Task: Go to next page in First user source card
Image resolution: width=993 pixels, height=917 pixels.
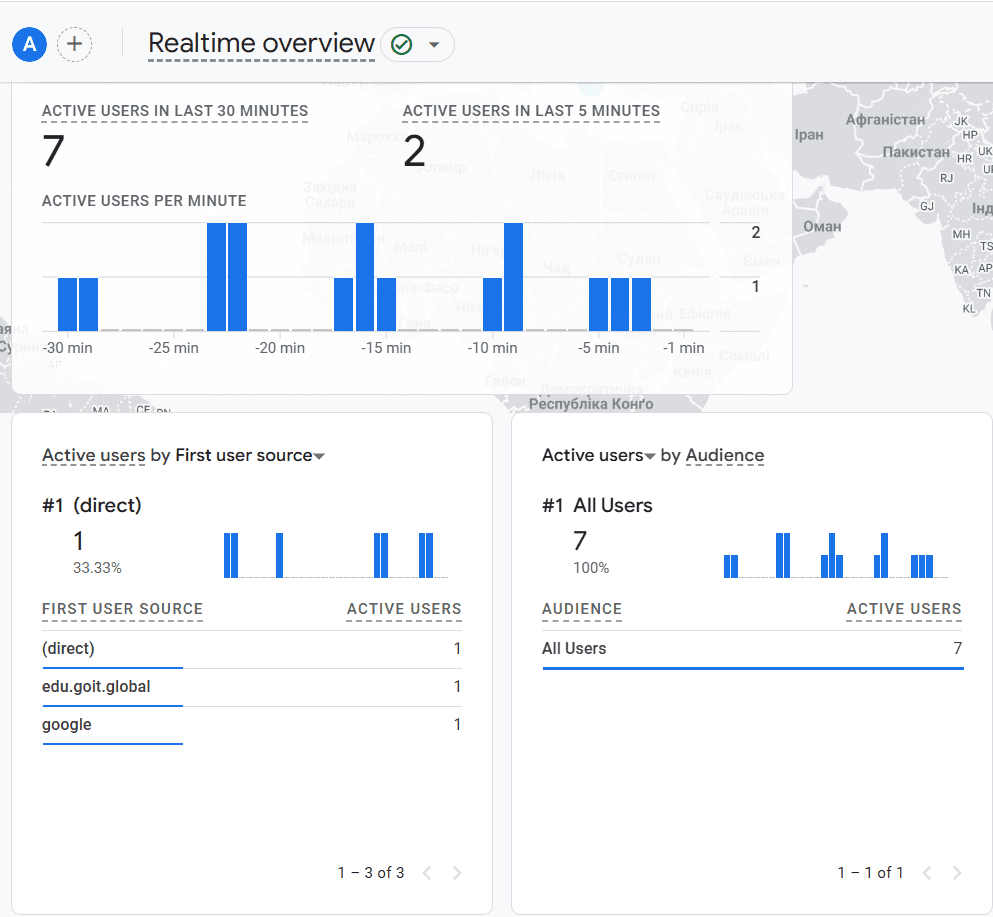Action: click(x=457, y=873)
